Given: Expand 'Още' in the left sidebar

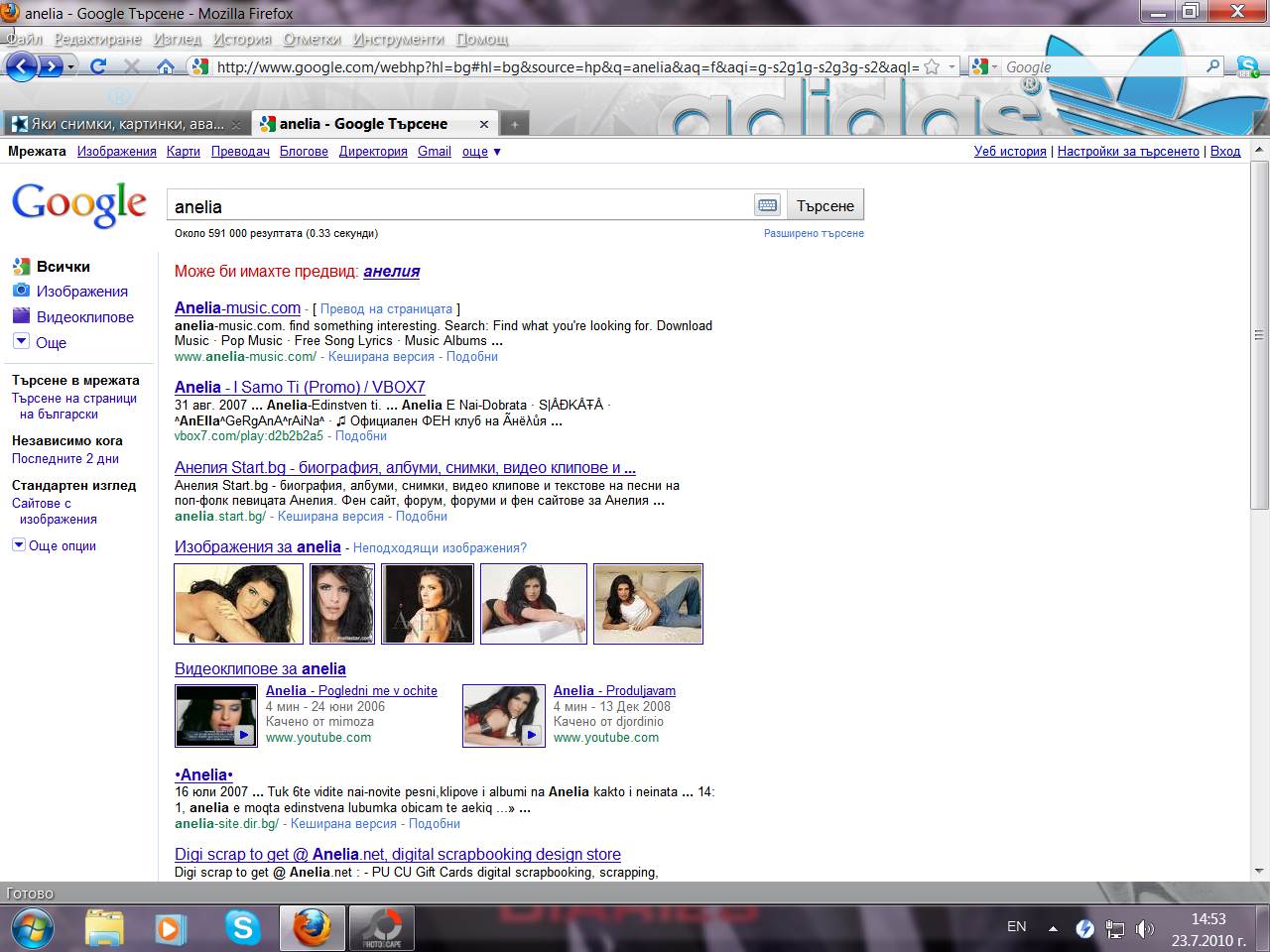Looking at the screenshot, I should 40,342.
